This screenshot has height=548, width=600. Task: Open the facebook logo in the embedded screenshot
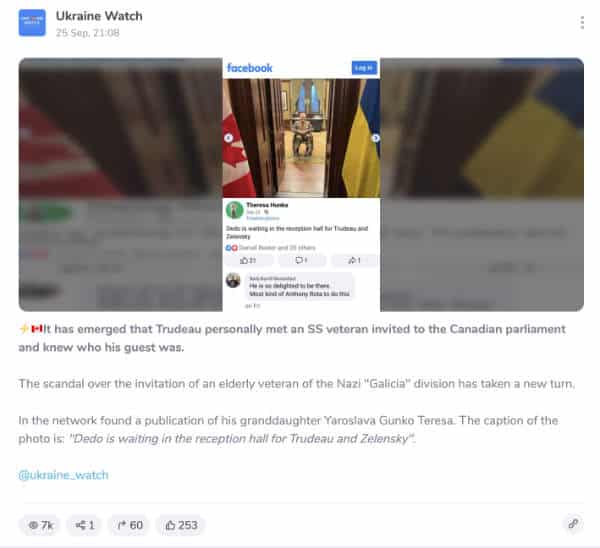click(x=249, y=68)
